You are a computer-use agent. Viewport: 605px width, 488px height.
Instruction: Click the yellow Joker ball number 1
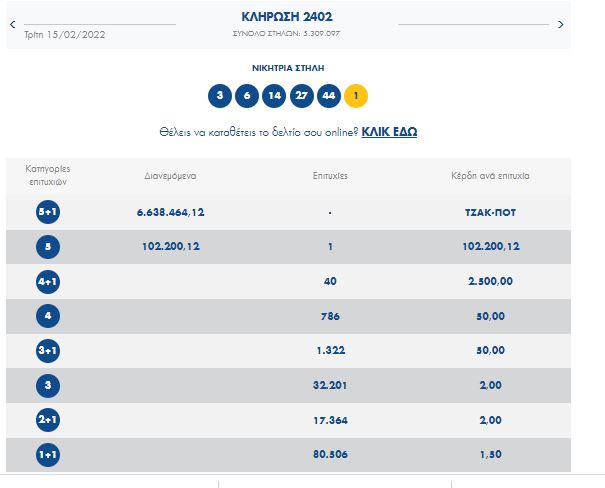(356, 96)
